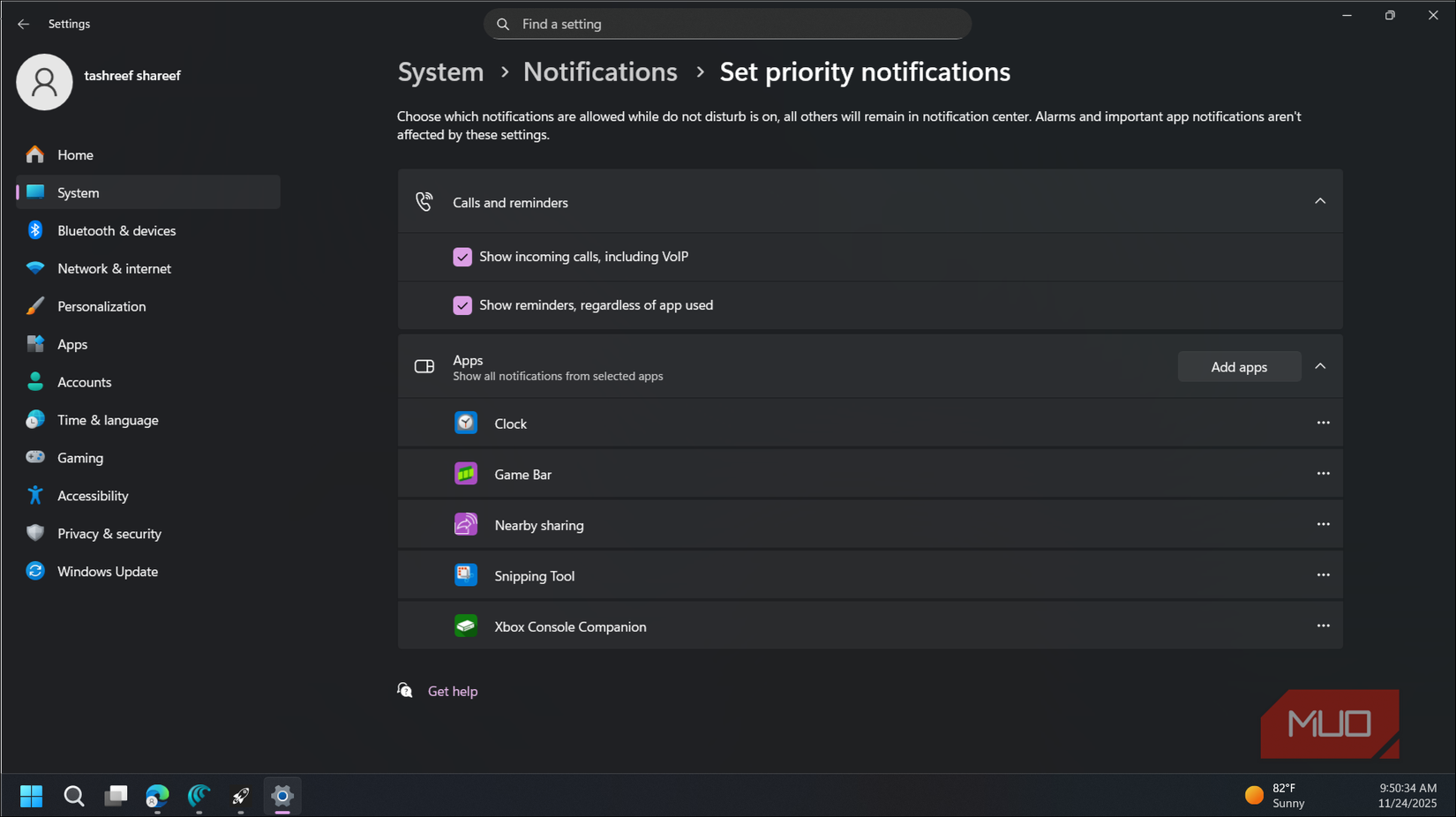This screenshot has width=1456, height=817.
Task: Click the Calls and reminders phone icon
Action: tap(424, 201)
